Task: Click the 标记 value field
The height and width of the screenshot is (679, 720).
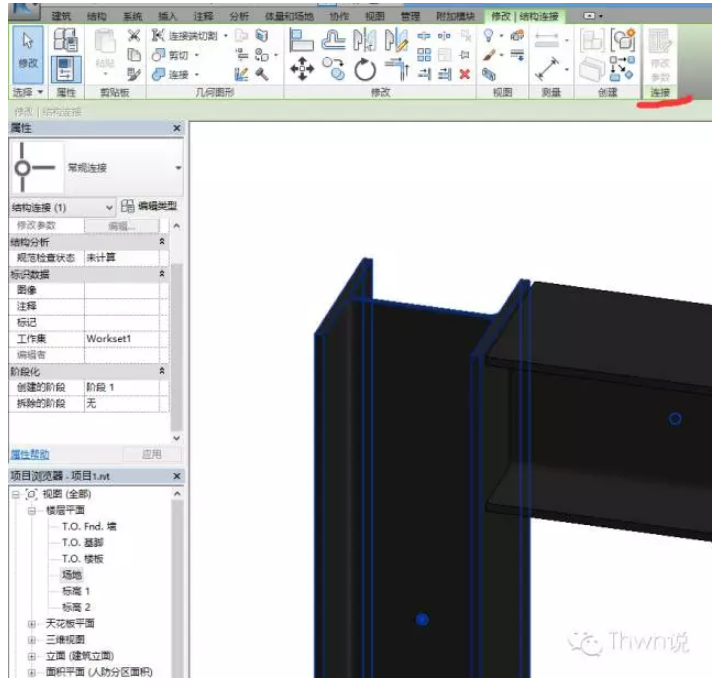Action: tap(122, 322)
